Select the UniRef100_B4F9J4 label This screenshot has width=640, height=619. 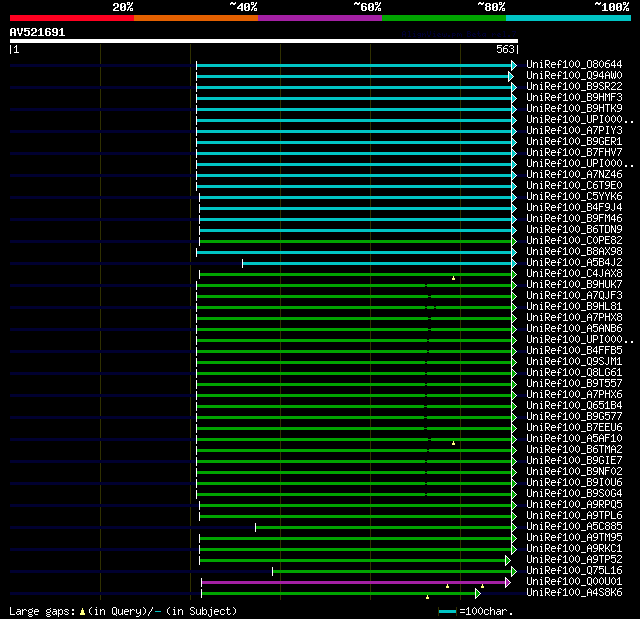click(574, 208)
